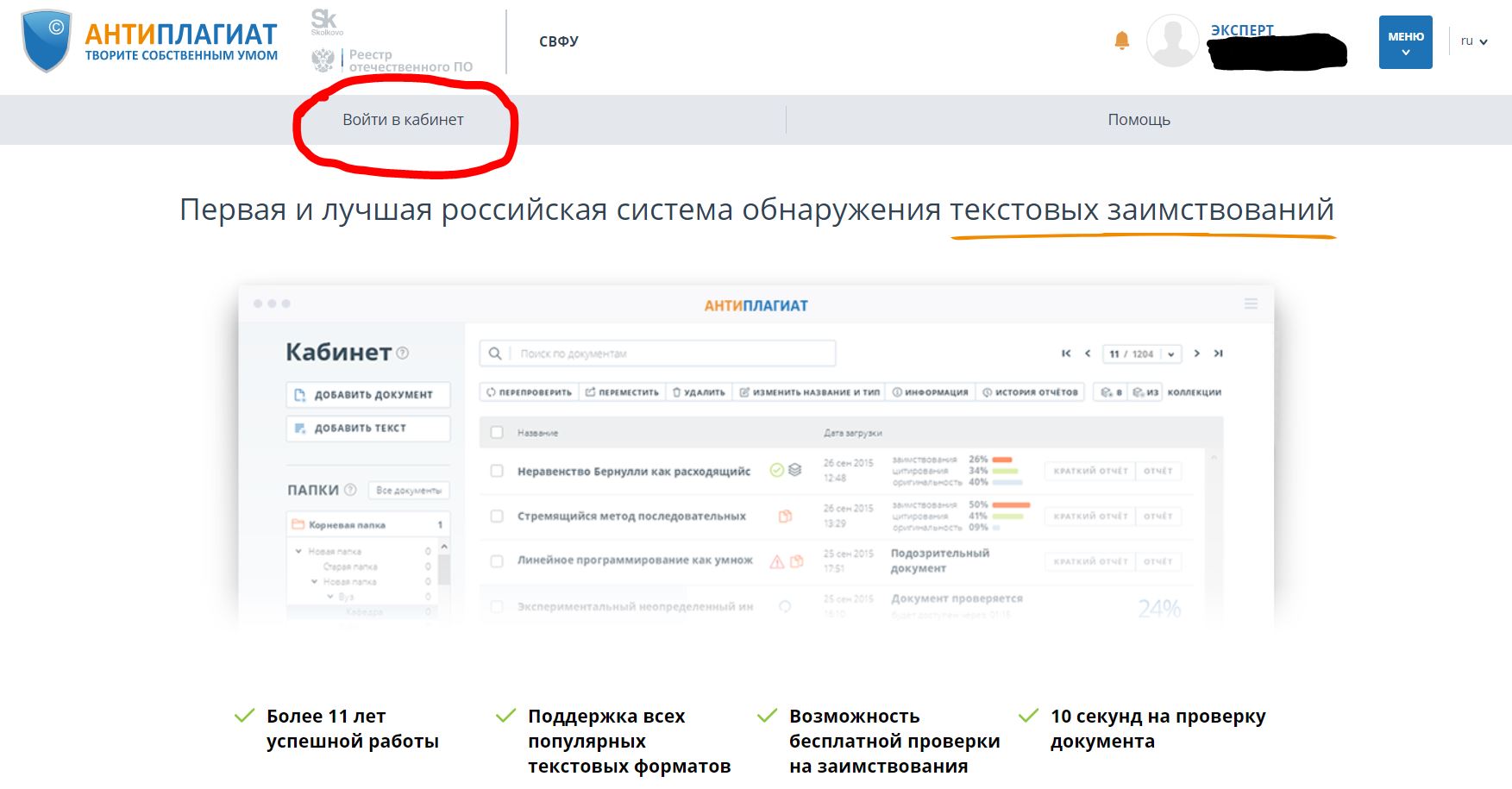Click the user avatar picture
The width and height of the screenshot is (1512, 789).
[x=1172, y=41]
